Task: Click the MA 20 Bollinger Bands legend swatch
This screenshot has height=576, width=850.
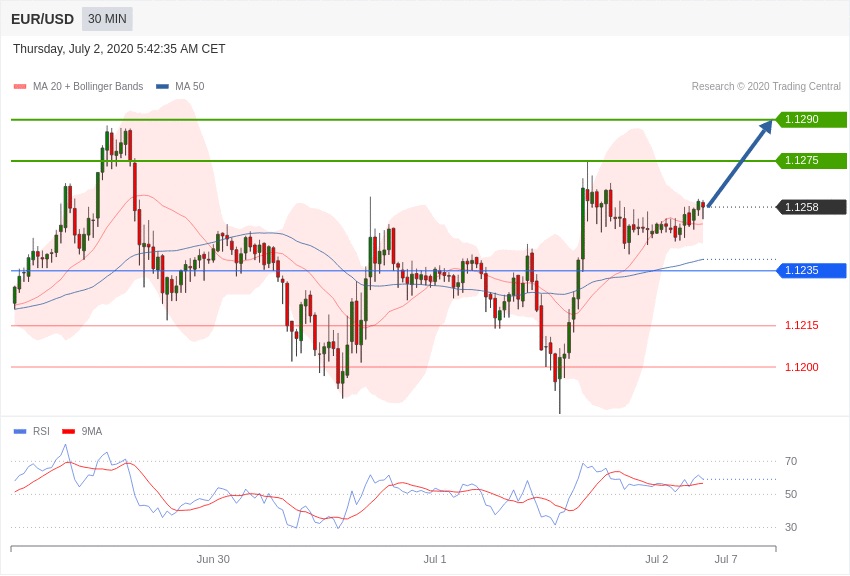Action: coord(20,87)
